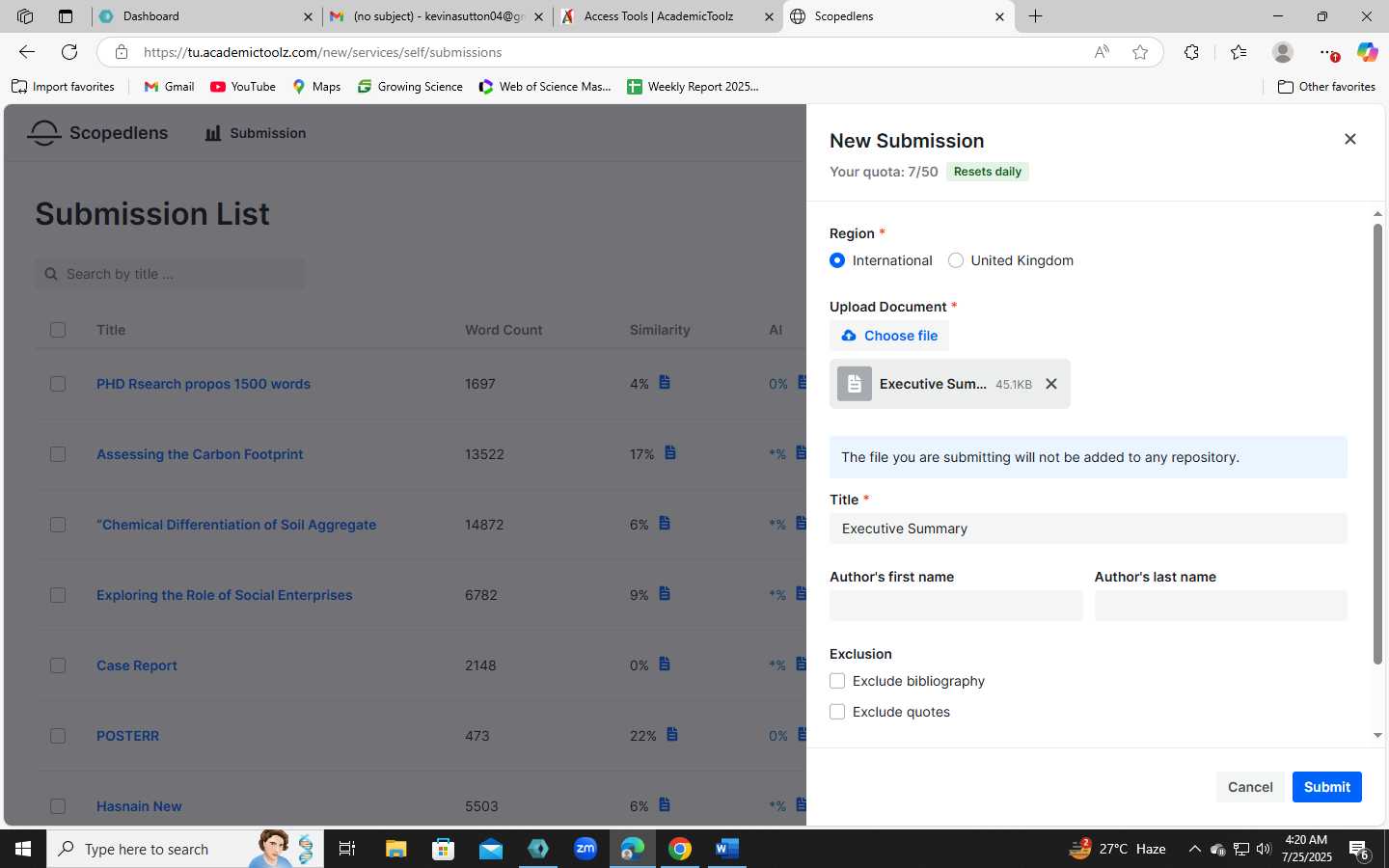Screen dimensions: 1389x868
Task: Open the Copilot sidebar icon
Action: (x=1367, y=52)
